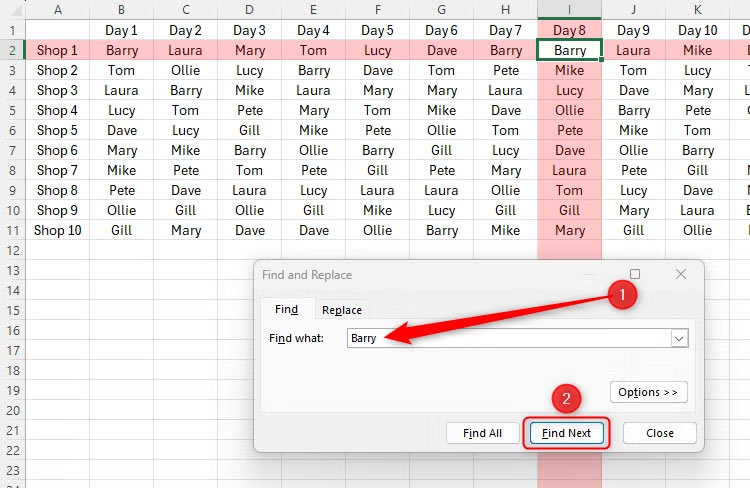Click the Day 8 header cell
Image resolution: width=750 pixels, height=488 pixels.
click(x=570, y=30)
